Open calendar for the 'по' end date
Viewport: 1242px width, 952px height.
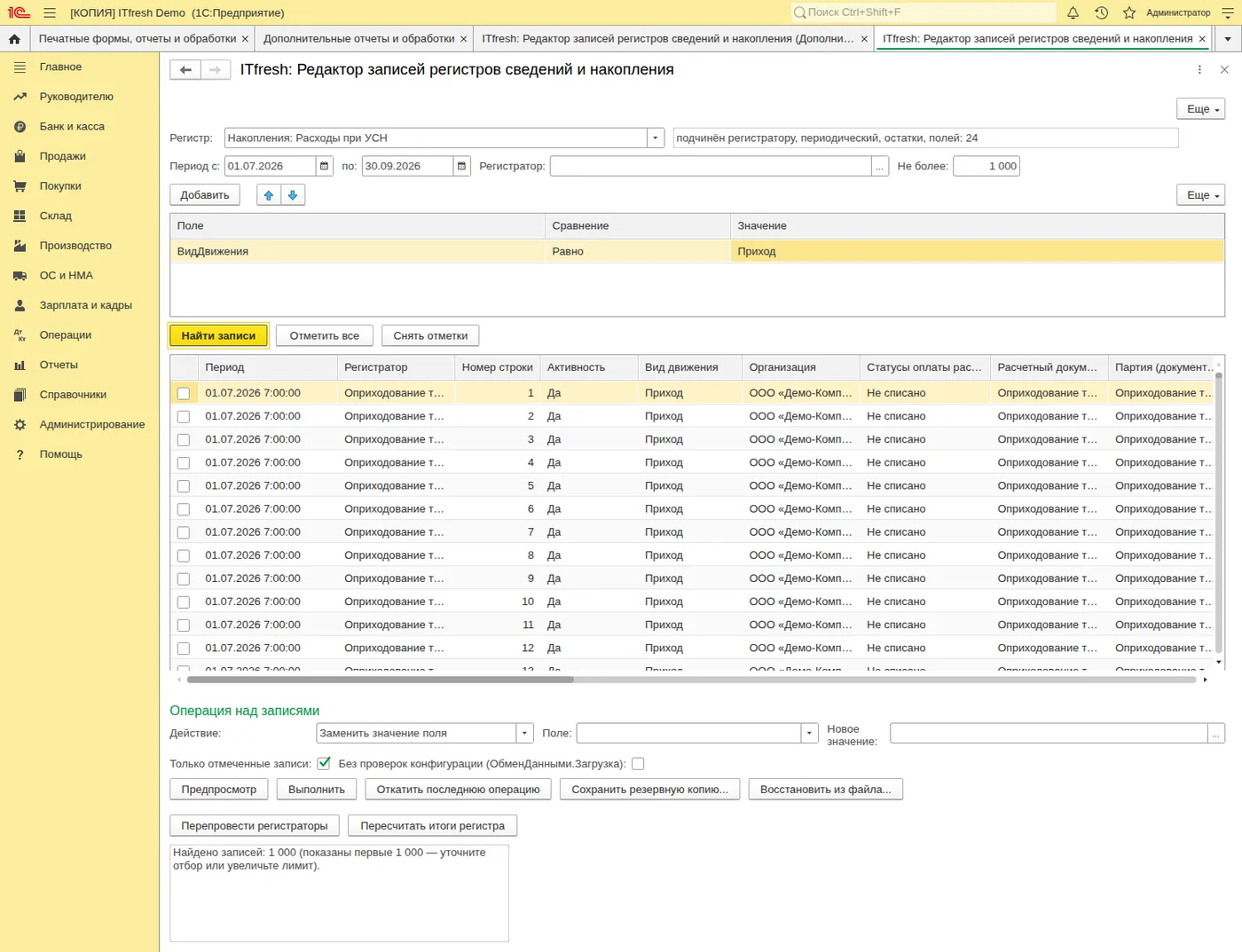[x=461, y=166]
